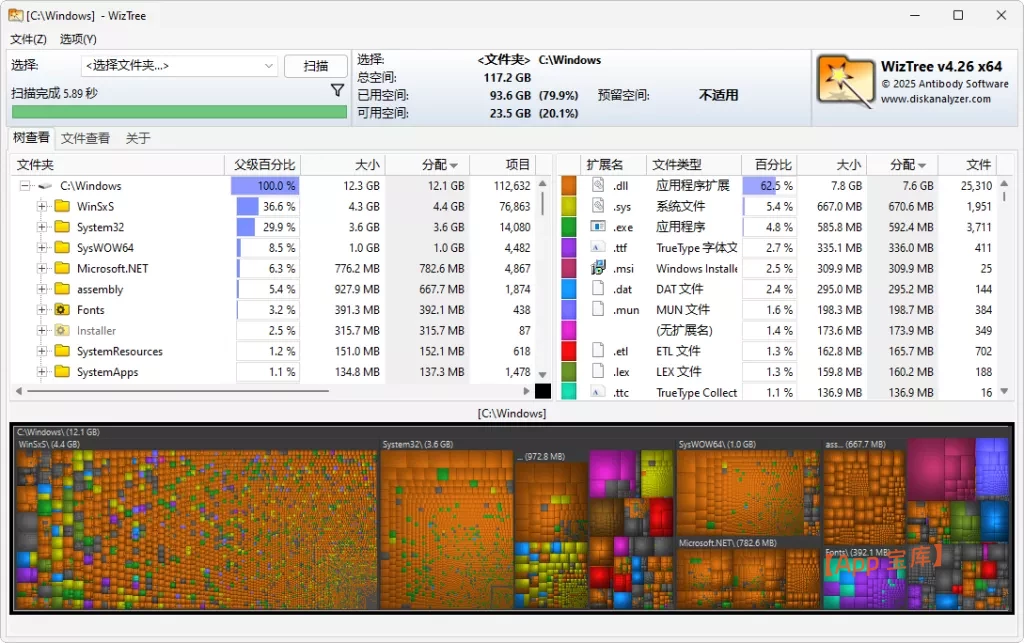Click the SysWOW64 block in treemap

[745, 490]
